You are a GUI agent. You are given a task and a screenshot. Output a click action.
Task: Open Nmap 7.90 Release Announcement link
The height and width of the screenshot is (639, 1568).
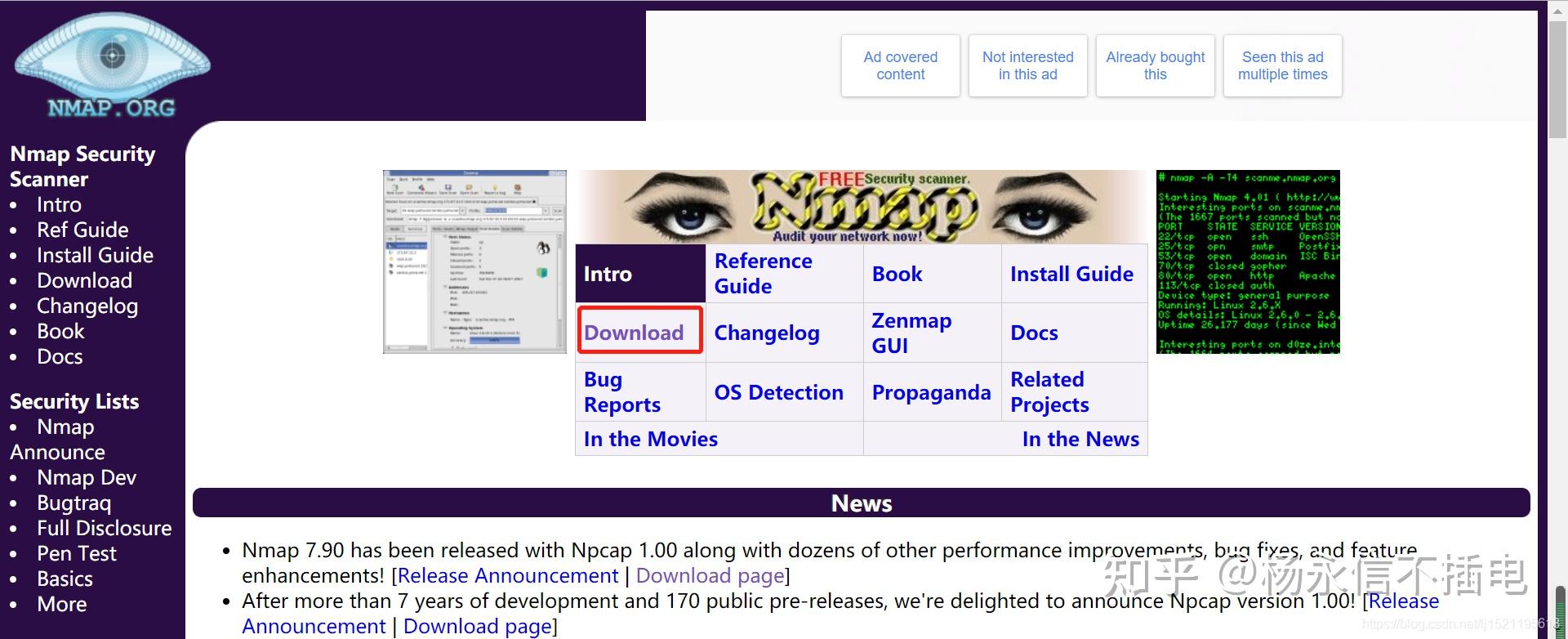[x=508, y=575]
